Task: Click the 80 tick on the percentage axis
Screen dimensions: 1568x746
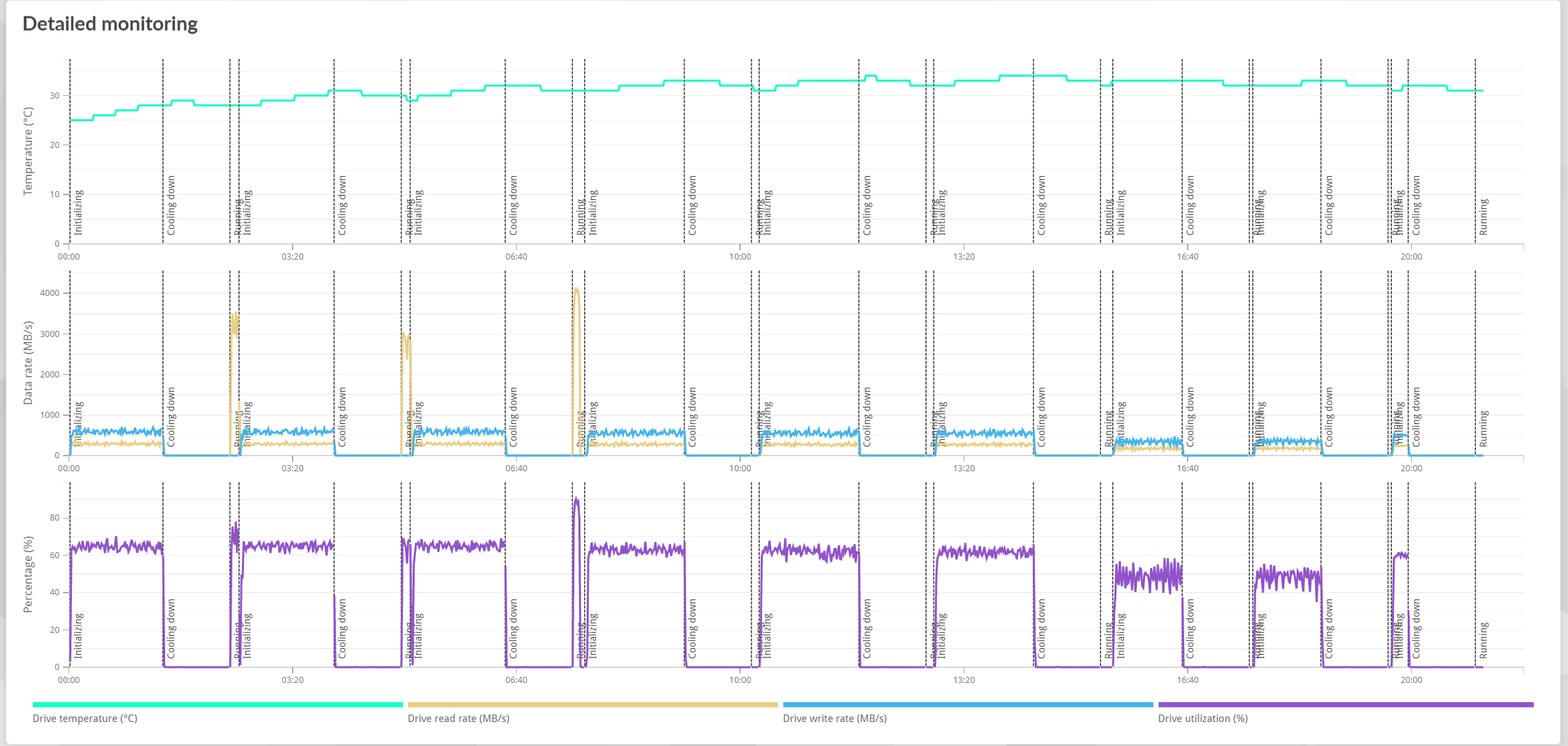Action: click(x=55, y=518)
